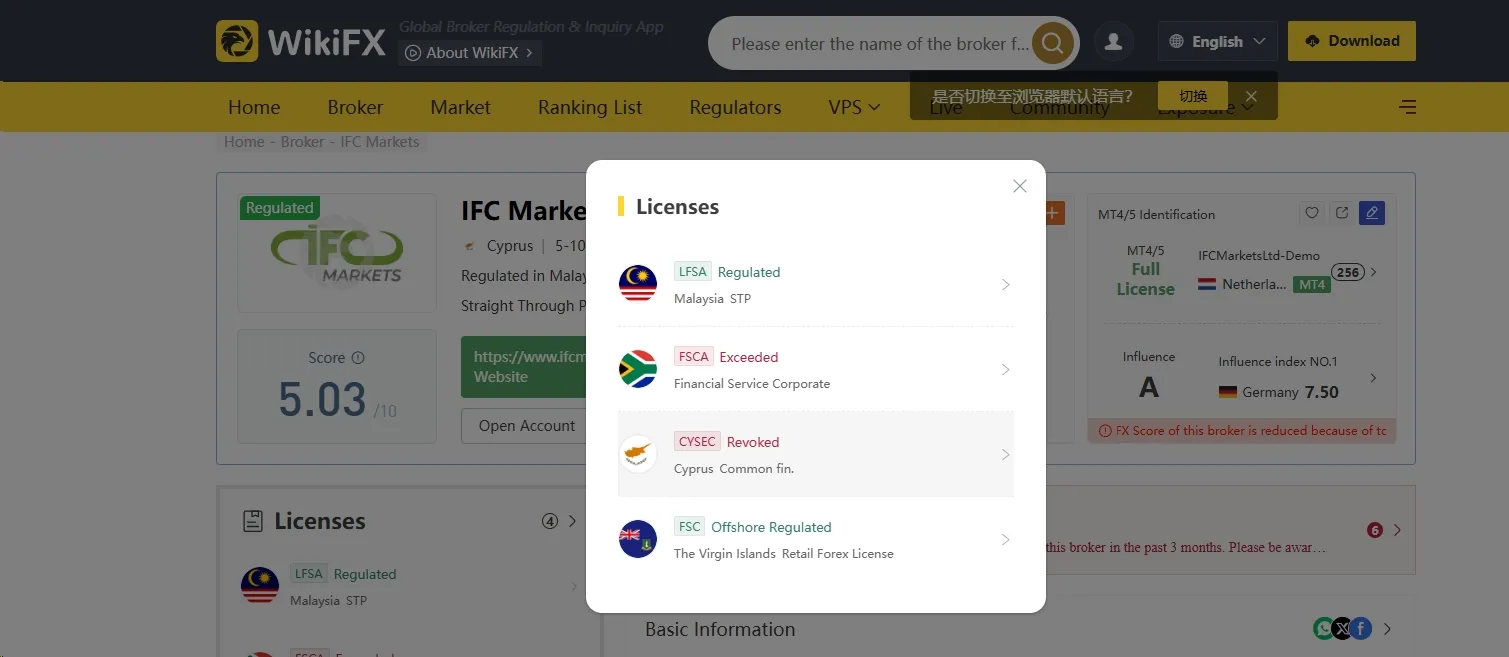The height and width of the screenshot is (657, 1509).
Task: Expand the CYSEC Revoked license row
Action: [x=816, y=454]
